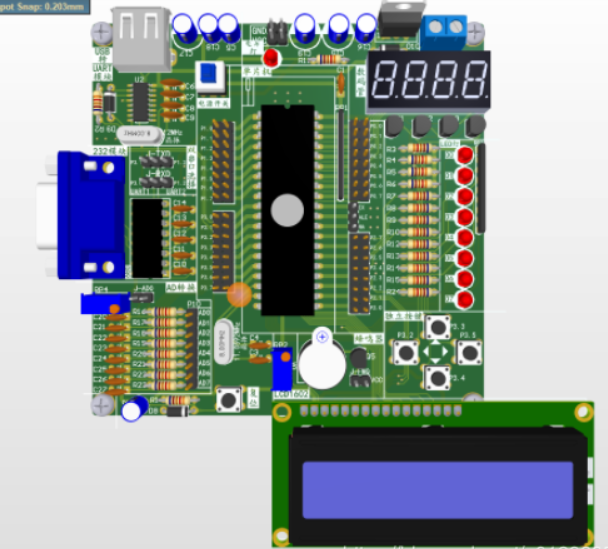Select the P3 pin header left of microcontroller

[x=223, y=252]
